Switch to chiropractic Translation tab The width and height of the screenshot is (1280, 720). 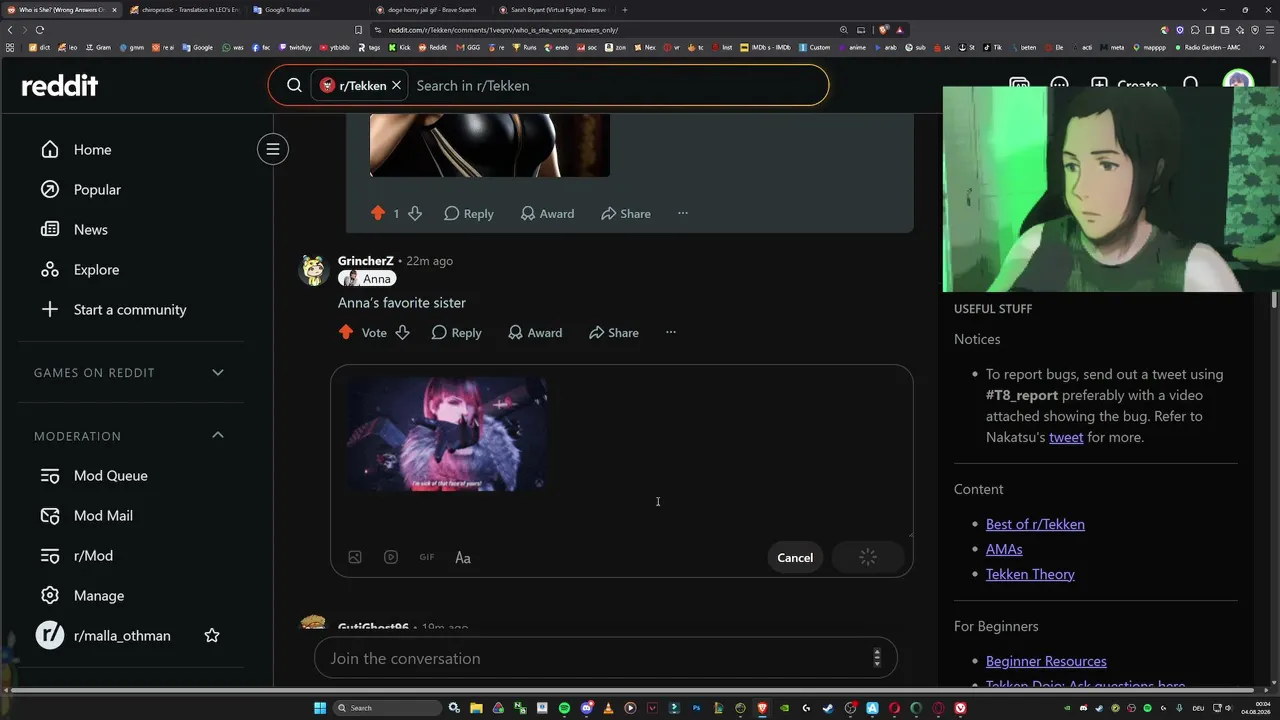tap(184, 10)
